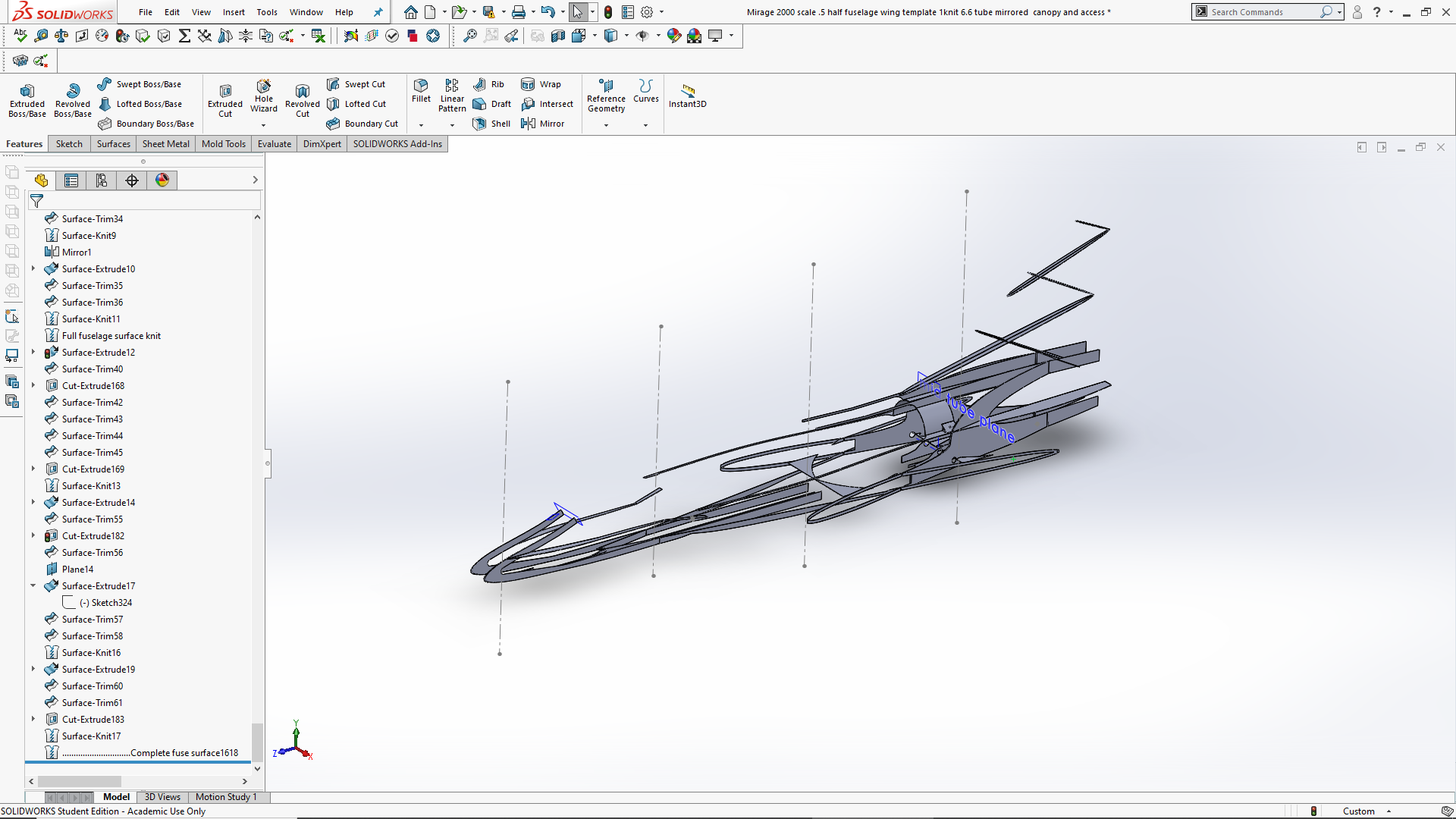Switch to the Sketch tab
The height and width of the screenshot is (819, 1456).
[69, 144]
